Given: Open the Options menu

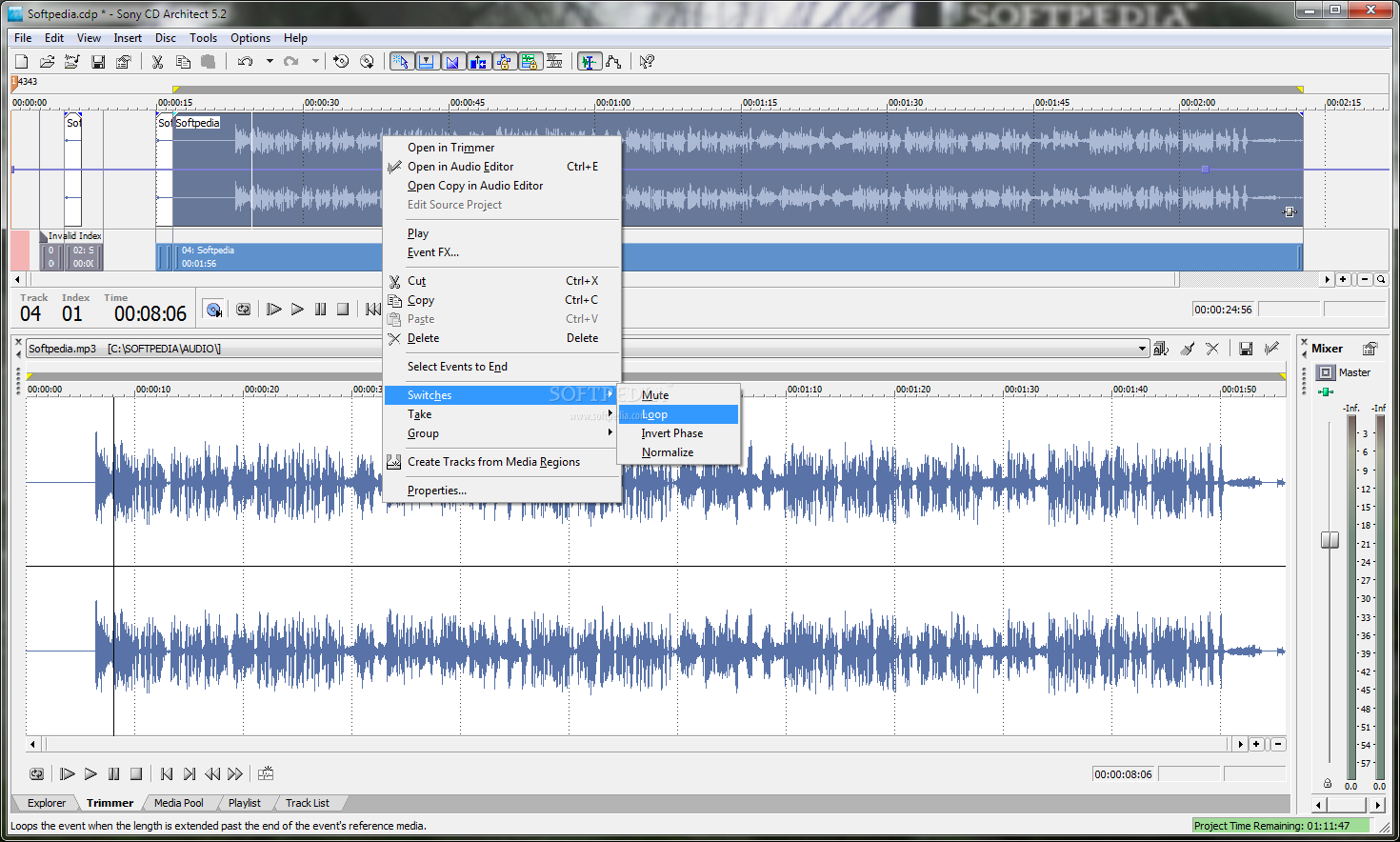Looking at the screenshot, I should point(250,38).
